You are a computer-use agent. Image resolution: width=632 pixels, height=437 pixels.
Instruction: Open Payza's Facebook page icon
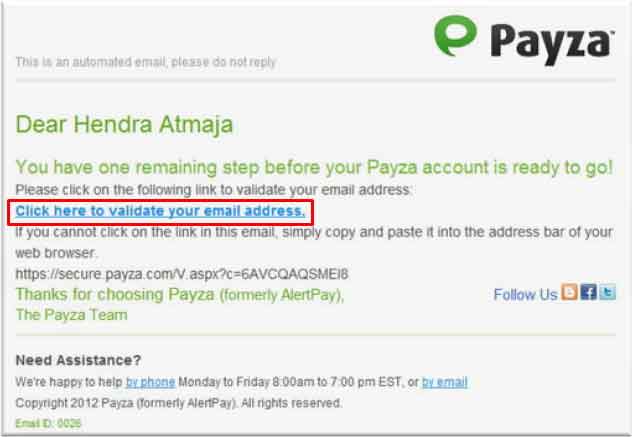click(588, 292)
